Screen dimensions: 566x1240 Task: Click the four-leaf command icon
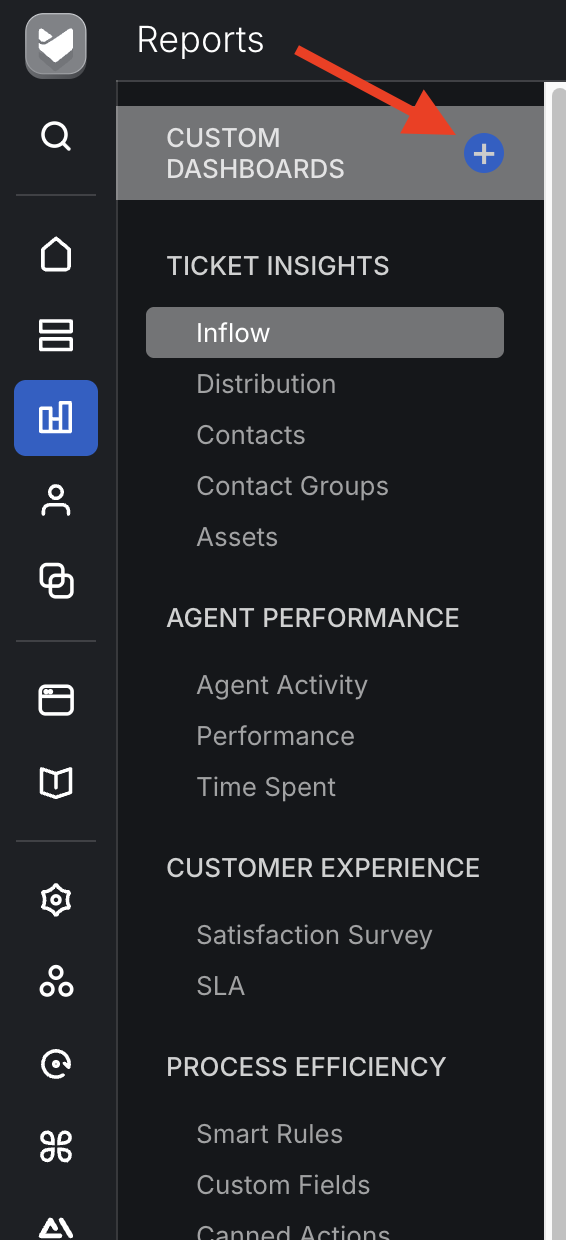pos(56,1147)
